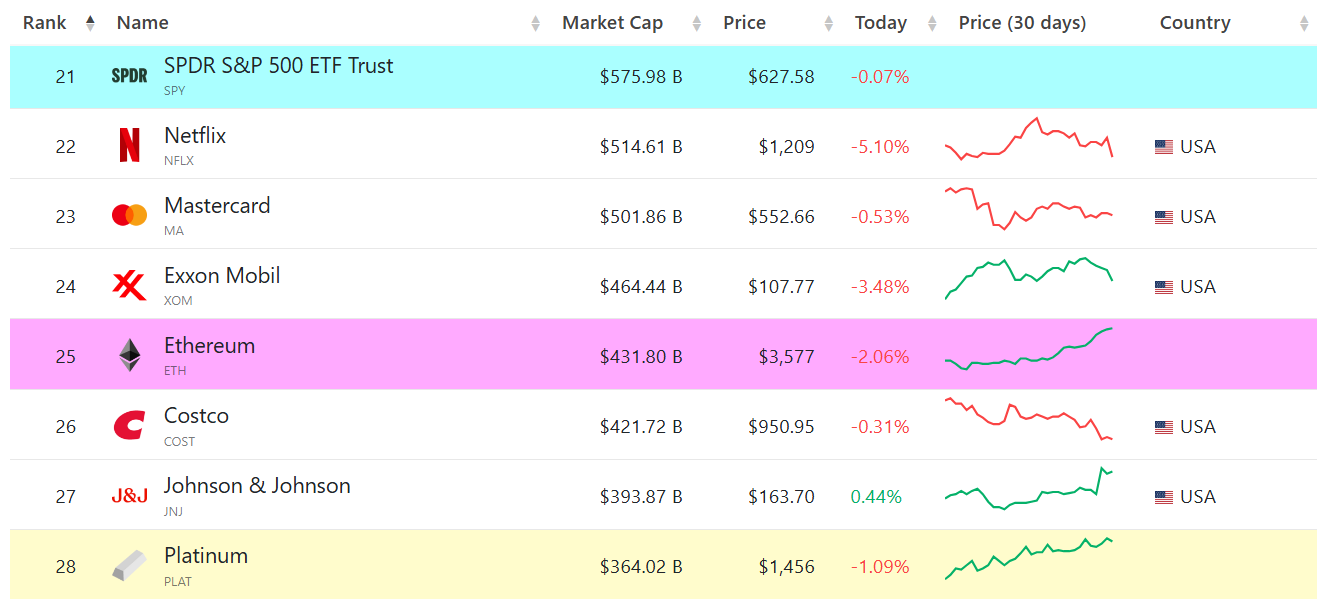Viewport: 1325px width, 599px height.
Task: Click the ETH ticker symbol
Action: tap(175, 370)
